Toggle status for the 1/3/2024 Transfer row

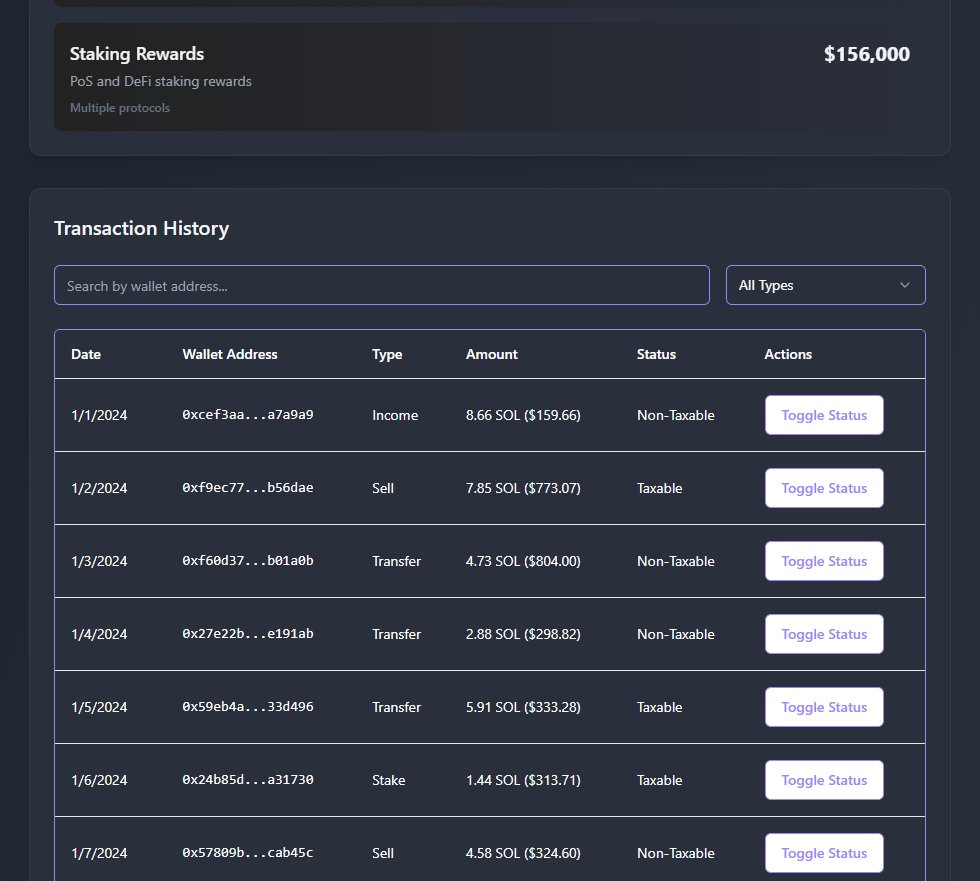point(823,561)
